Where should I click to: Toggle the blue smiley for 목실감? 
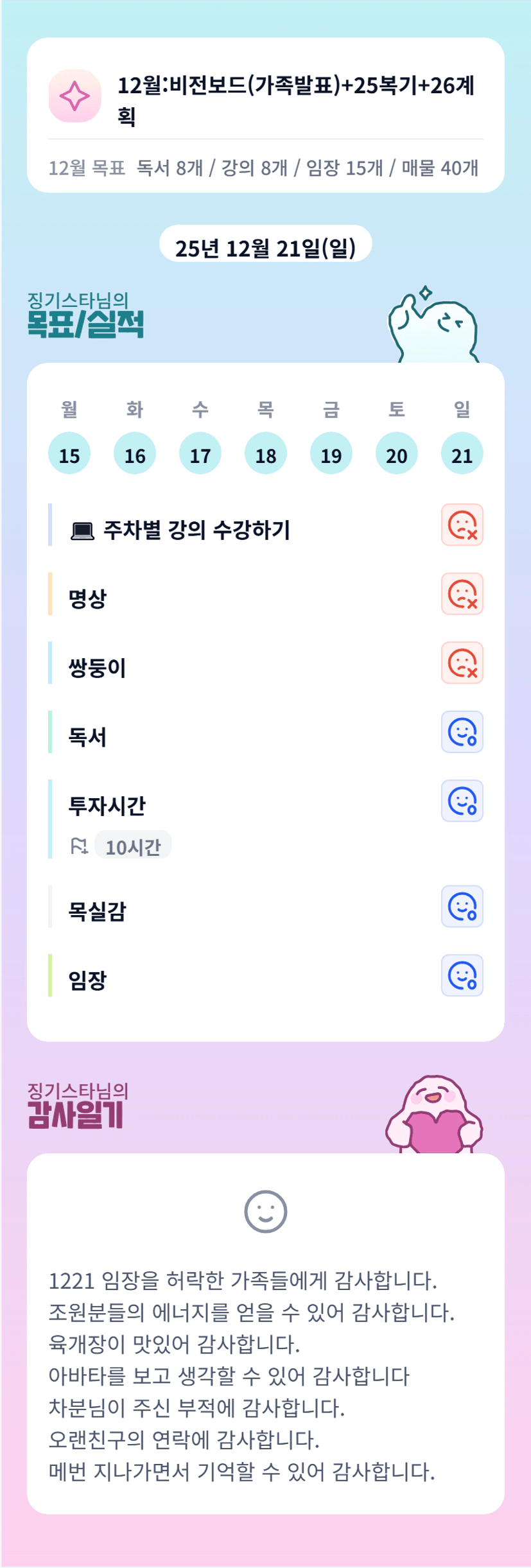[462, 907]
